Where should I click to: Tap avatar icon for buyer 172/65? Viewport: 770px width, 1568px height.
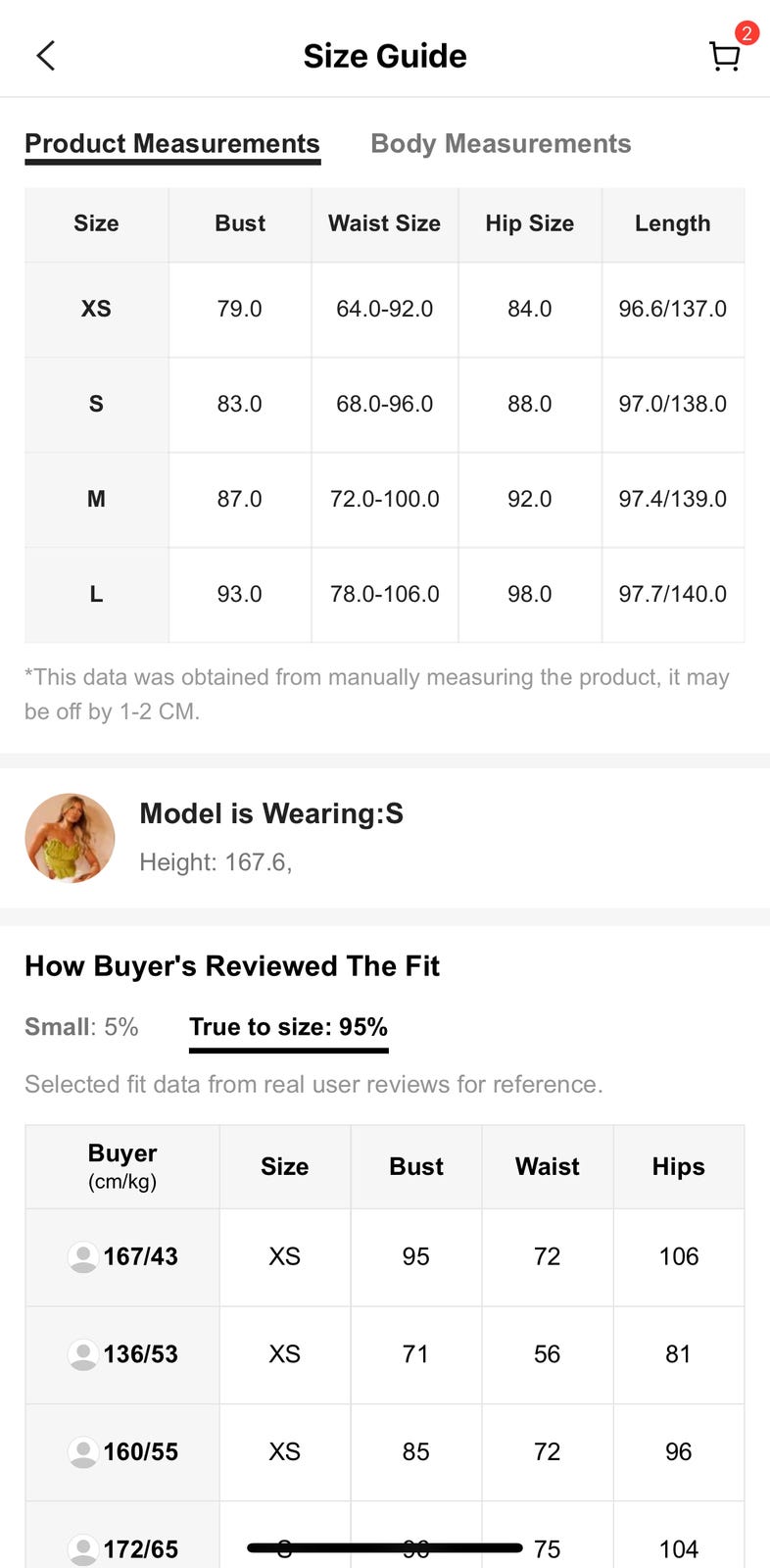pos(82,1548)
